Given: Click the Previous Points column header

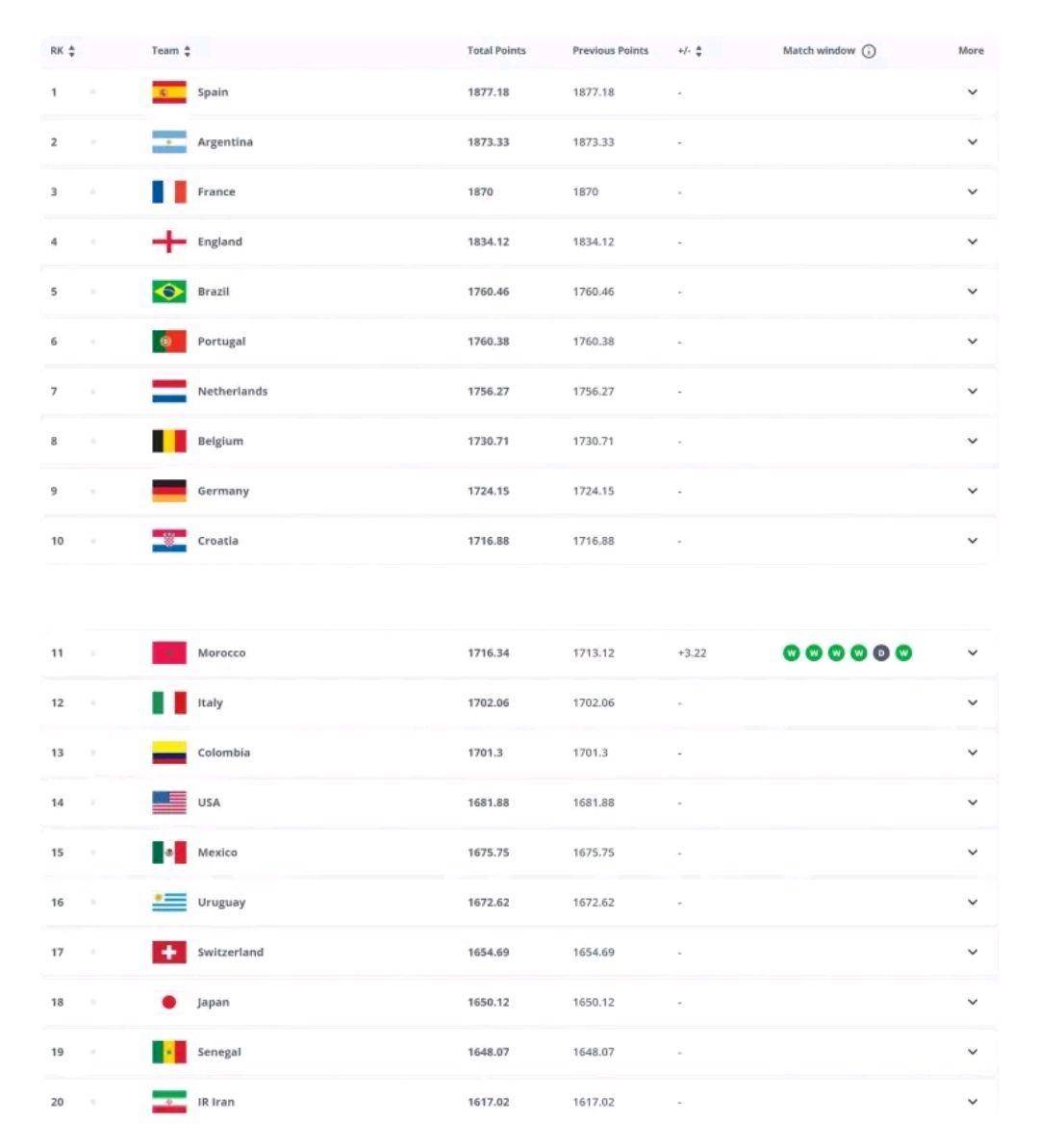Looking at the screenshot, I should tap(610, 51).
